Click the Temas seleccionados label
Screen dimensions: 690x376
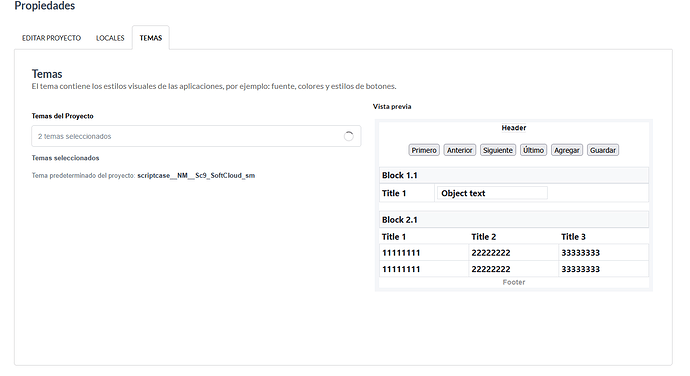(x=66, y=158)
